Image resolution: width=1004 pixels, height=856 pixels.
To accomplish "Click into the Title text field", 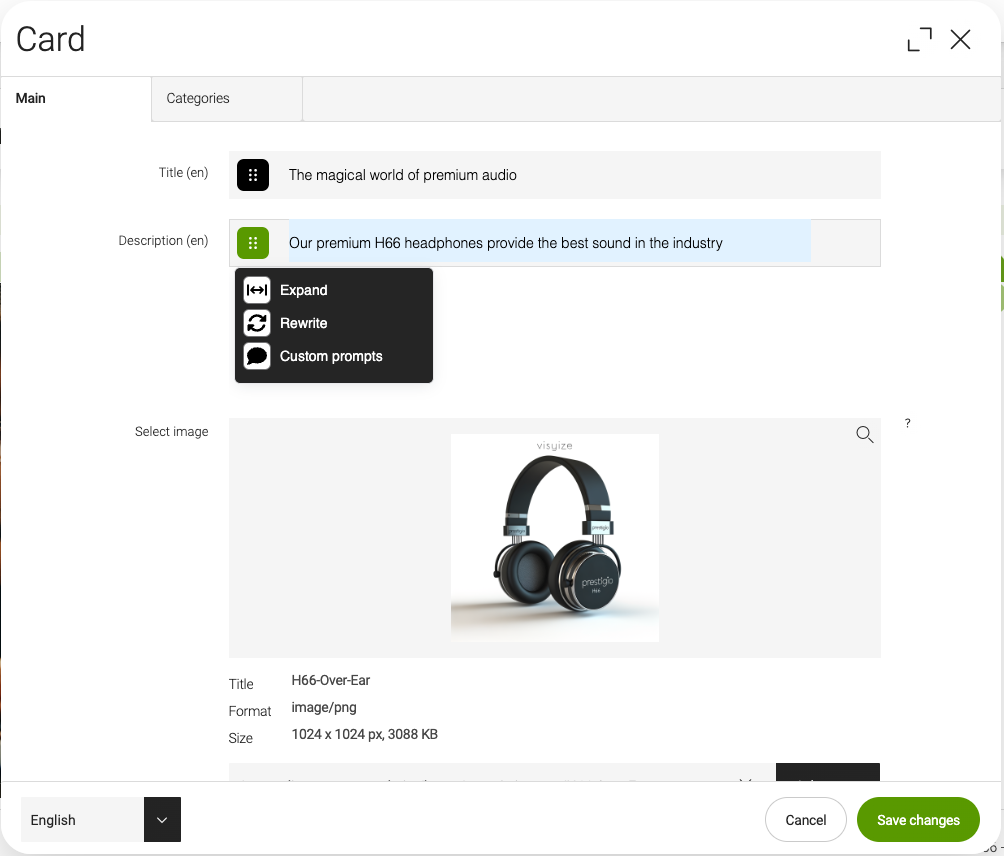I will click(x=580, y=175).
